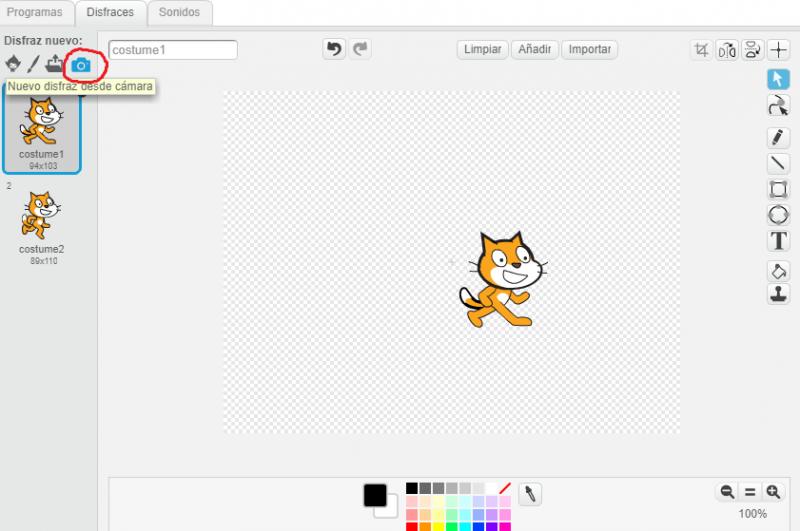Open the Disfraces tab
The height and width of the screenshot is (531, 800).
click(110, 12)
